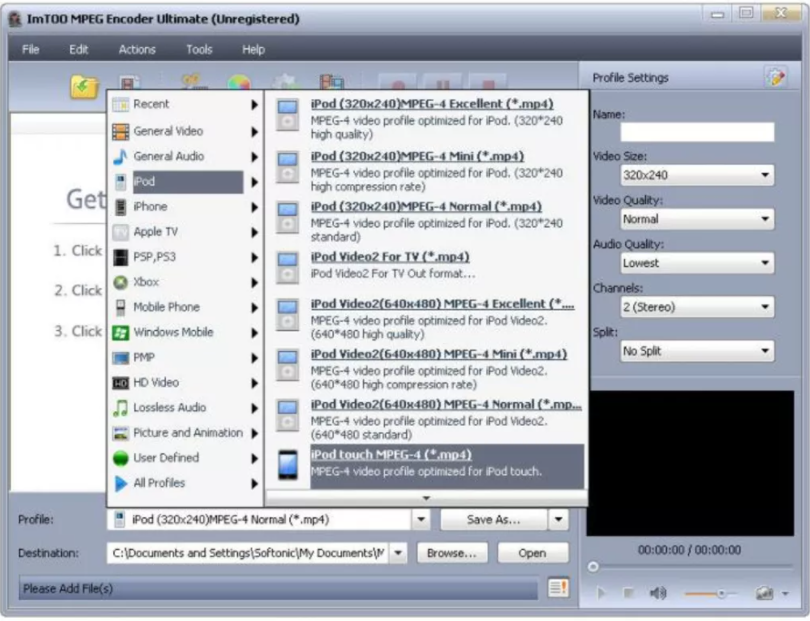Click the Recent category icon

(x=120, y=104)
